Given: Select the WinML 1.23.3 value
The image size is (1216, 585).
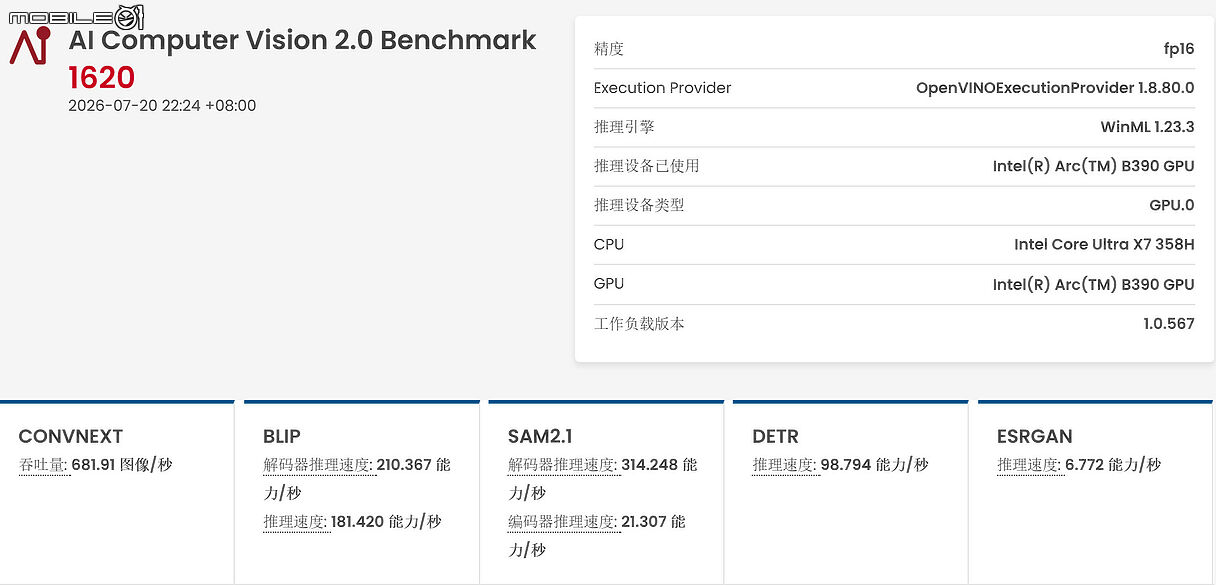Looking at the screenshot, I should (1147, 127).
